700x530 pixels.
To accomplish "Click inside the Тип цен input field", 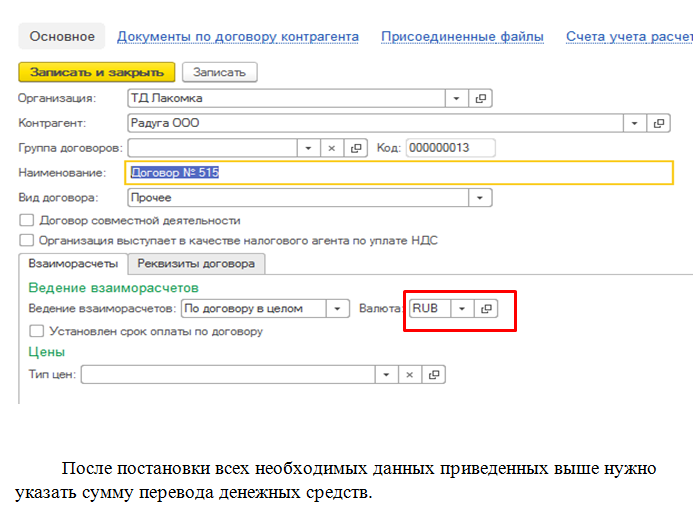I will point(228,375).
